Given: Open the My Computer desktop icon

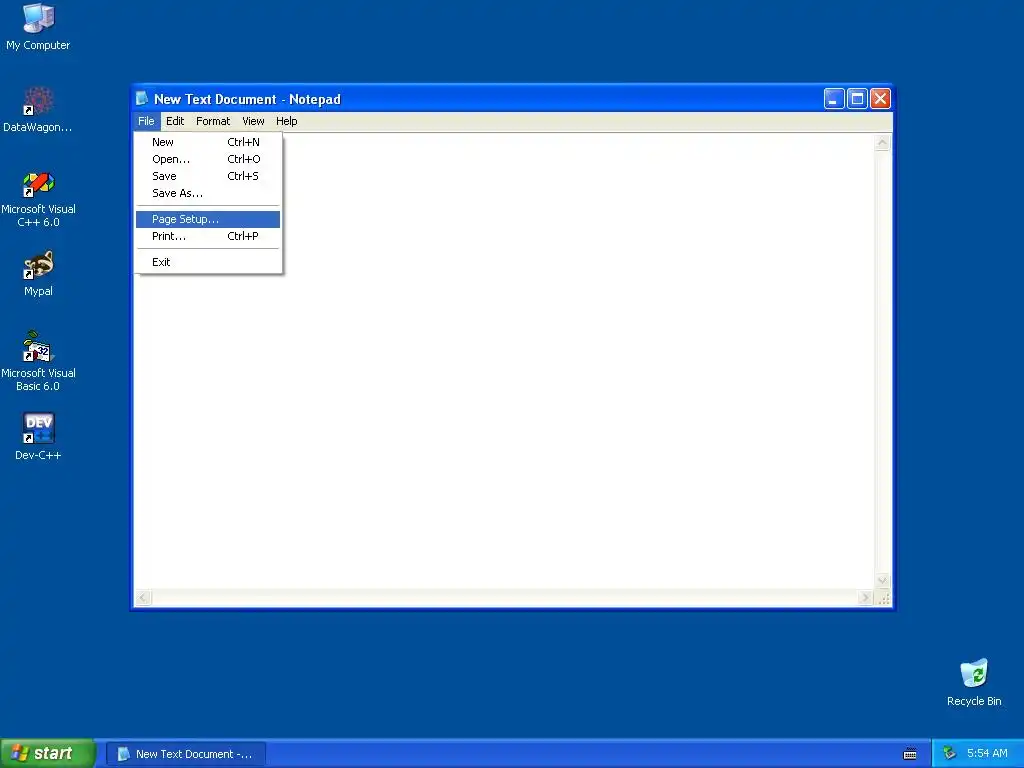Looking at the screenshot, I should 38,27.
